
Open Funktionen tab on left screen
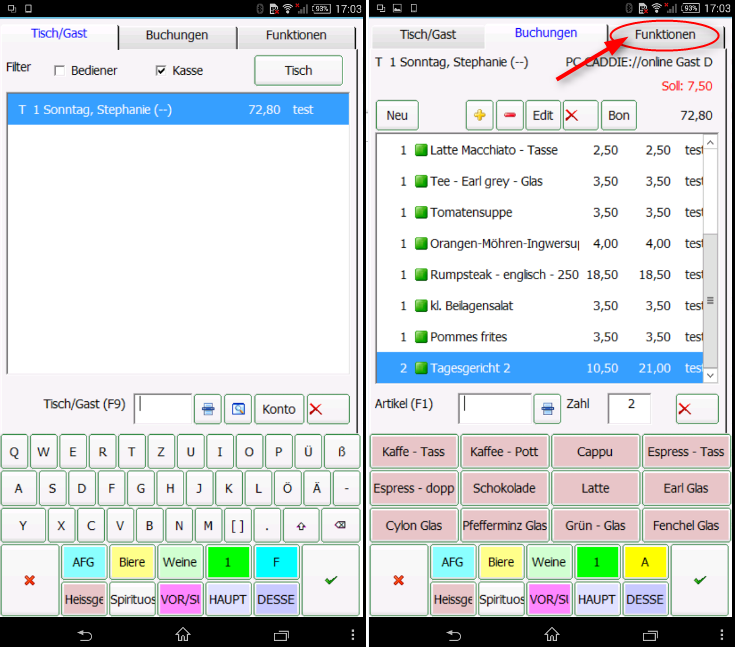296,35
